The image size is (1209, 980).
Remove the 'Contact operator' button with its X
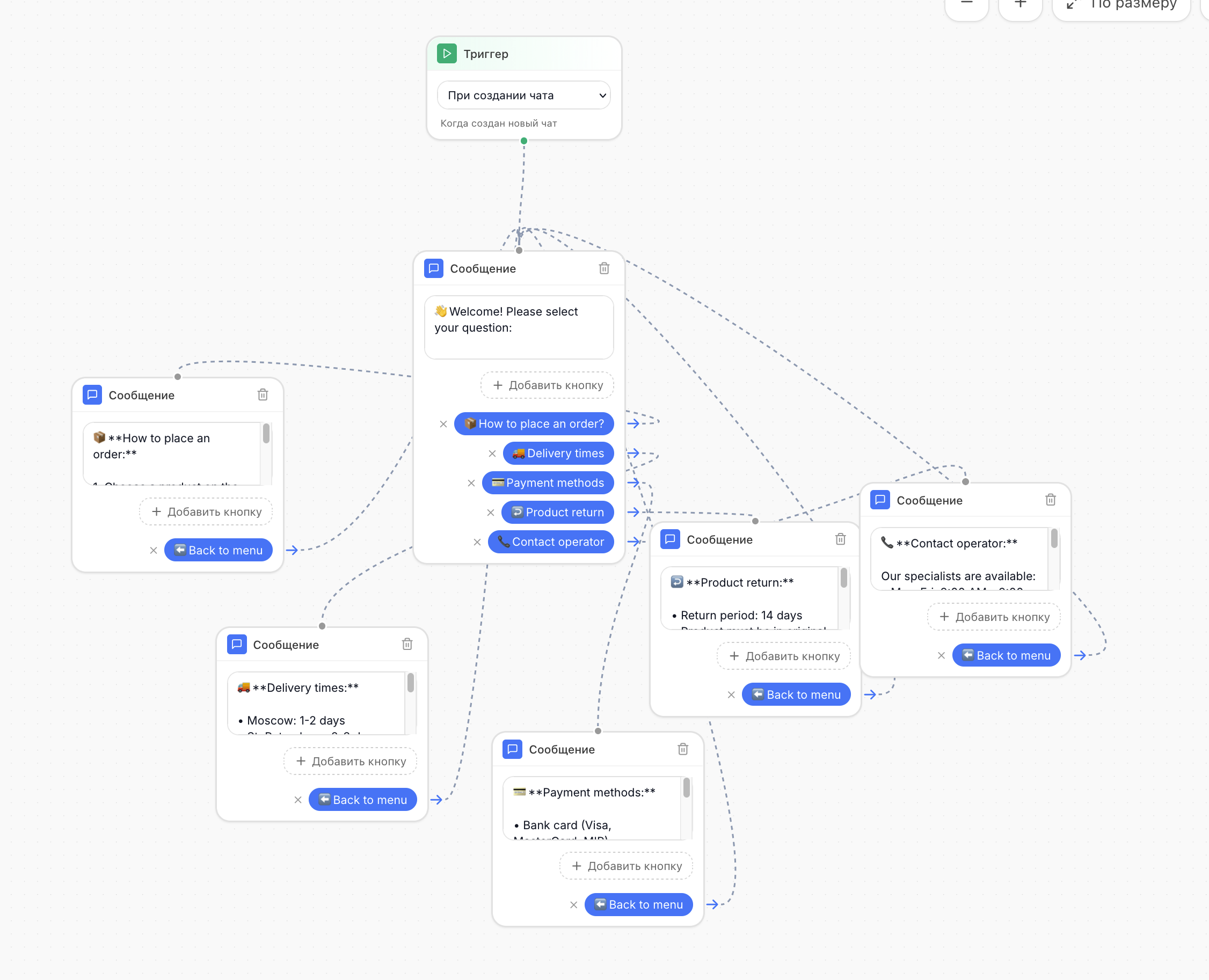[477, 542]
